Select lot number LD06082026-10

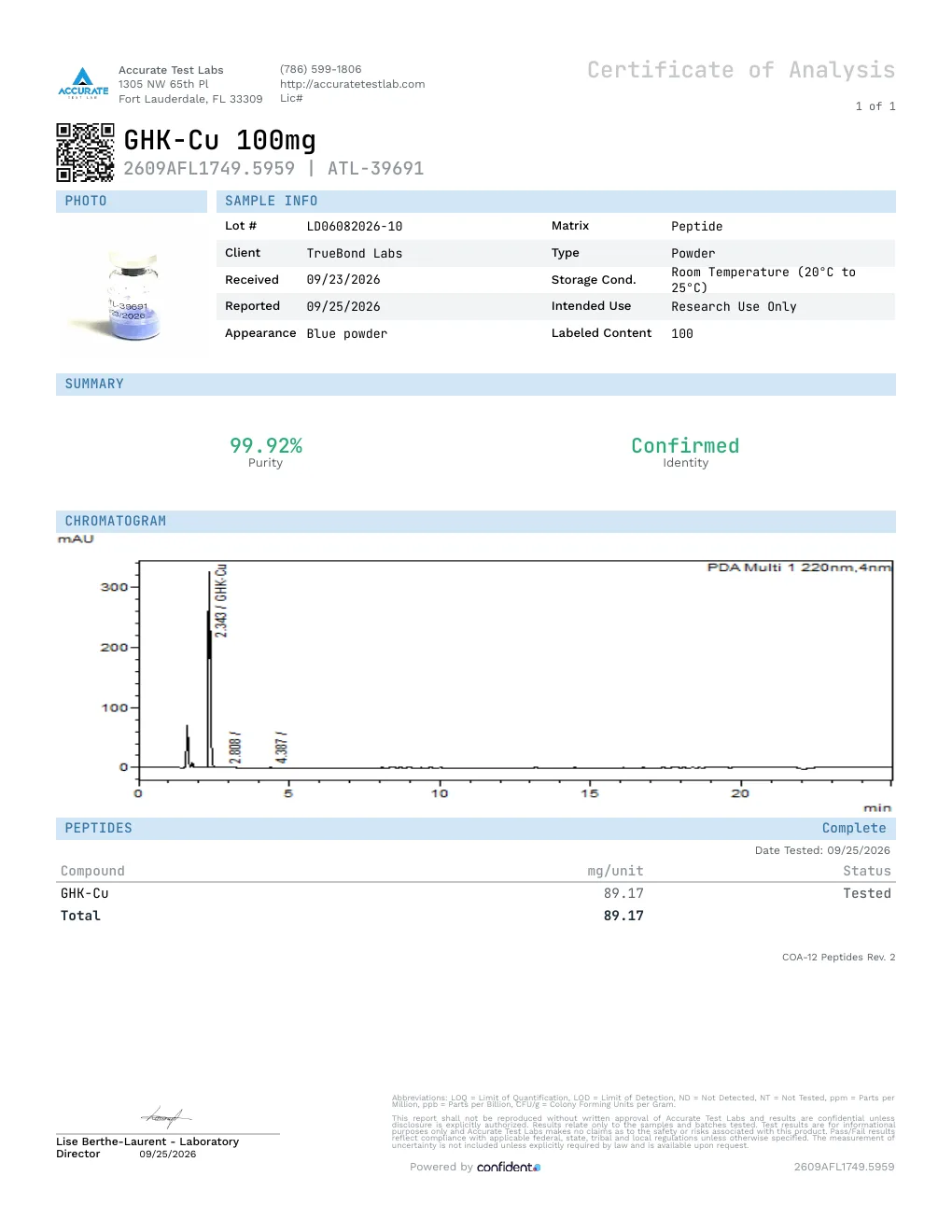pos(355,227)
